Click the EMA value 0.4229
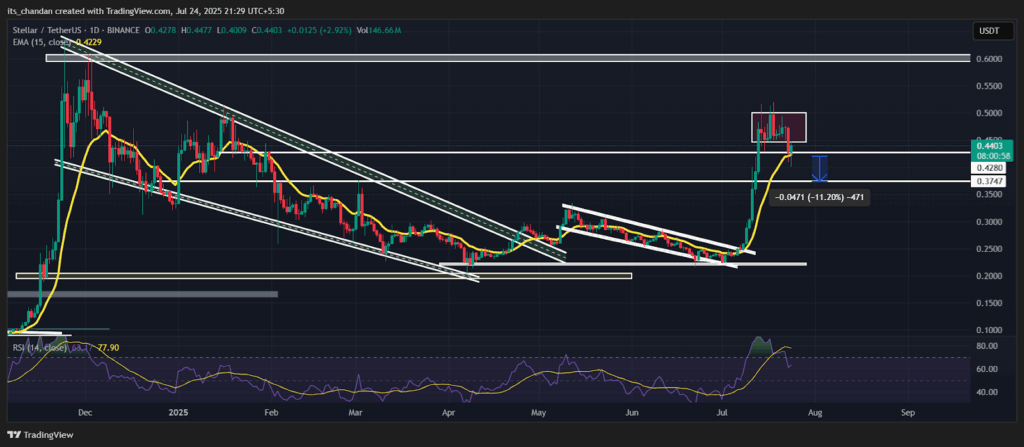The height and width of the screenshot is (447, 1024). 89,41
